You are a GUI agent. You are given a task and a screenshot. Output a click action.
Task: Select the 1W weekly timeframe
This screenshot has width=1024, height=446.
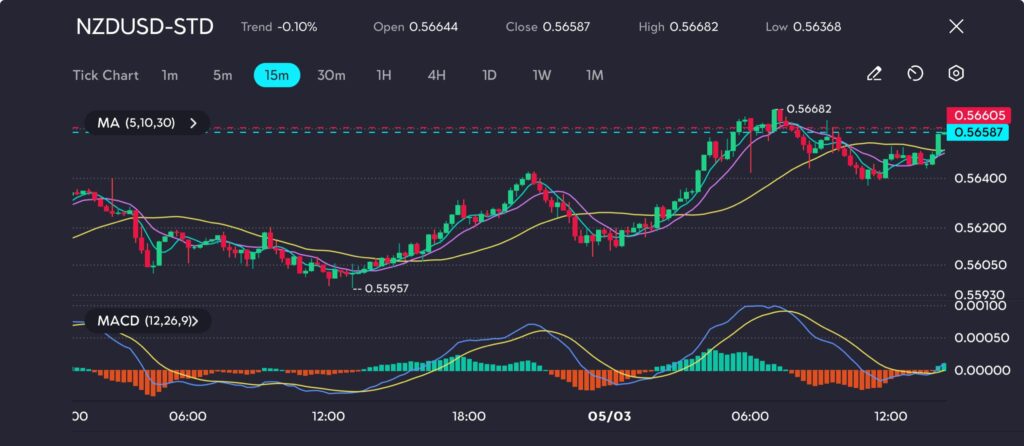pos(542,75)
